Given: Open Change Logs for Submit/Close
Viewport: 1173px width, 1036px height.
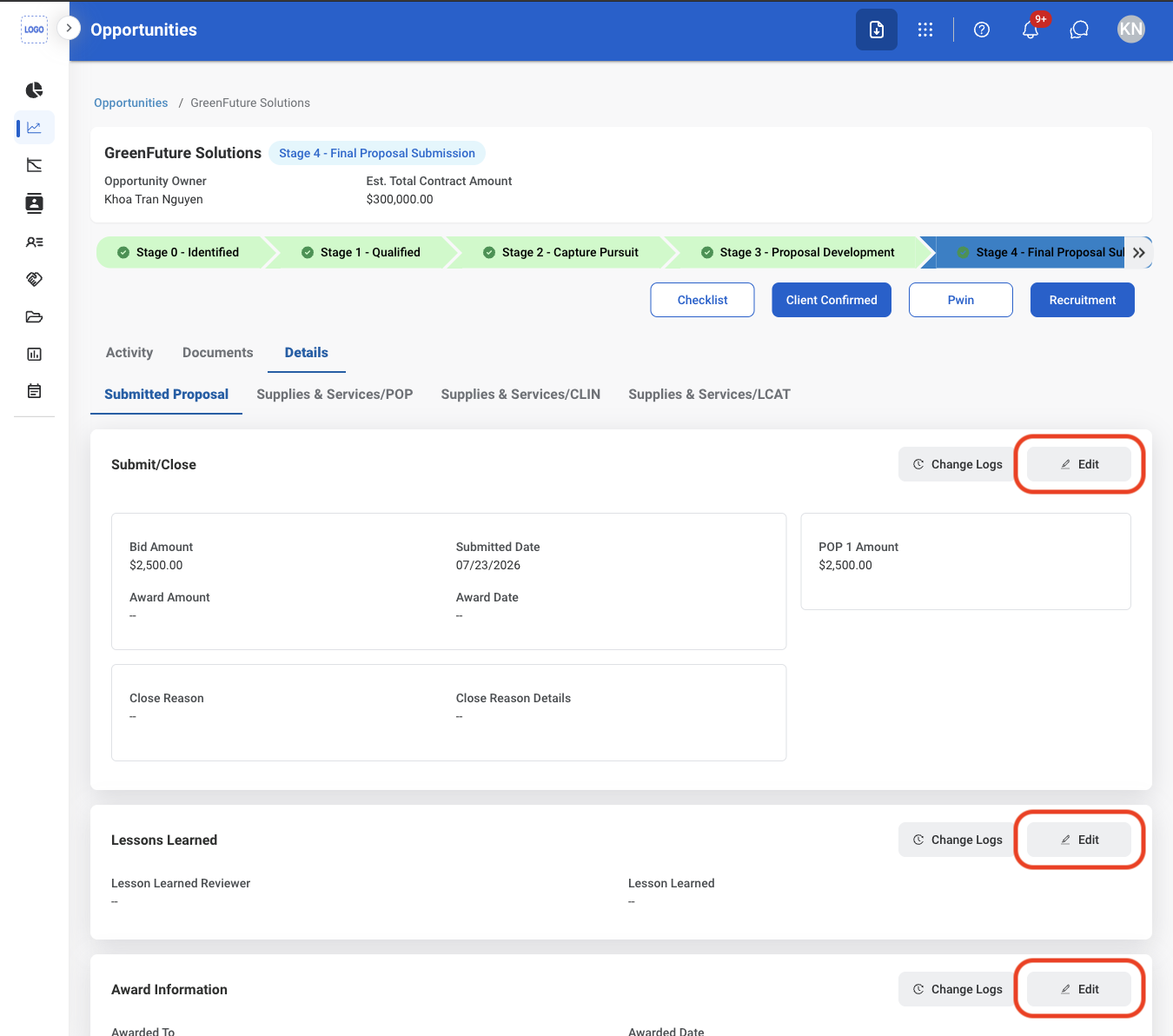Looking at the screenshot, I should (958, 464).
